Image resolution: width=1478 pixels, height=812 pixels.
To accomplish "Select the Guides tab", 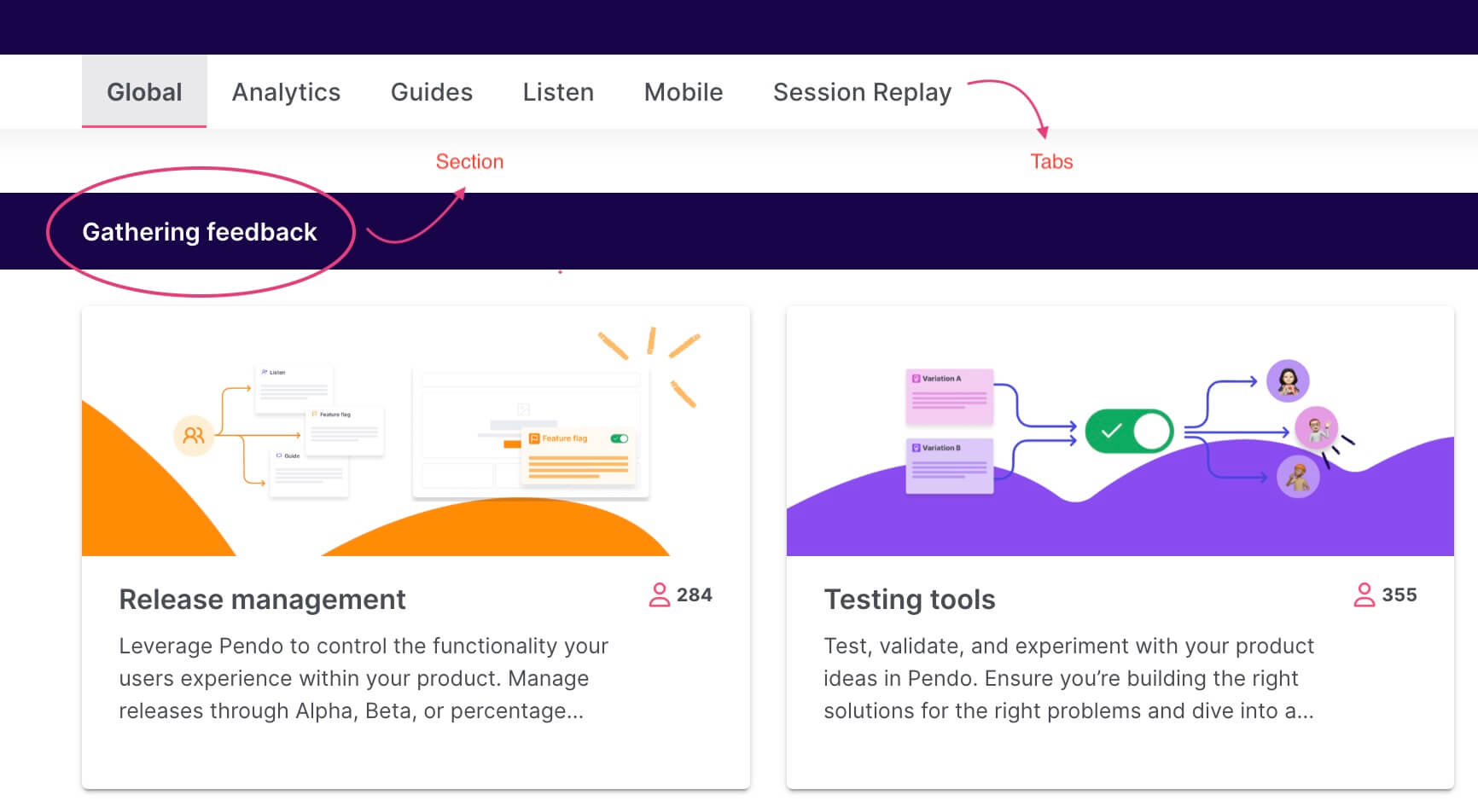I will click(432, 91).
